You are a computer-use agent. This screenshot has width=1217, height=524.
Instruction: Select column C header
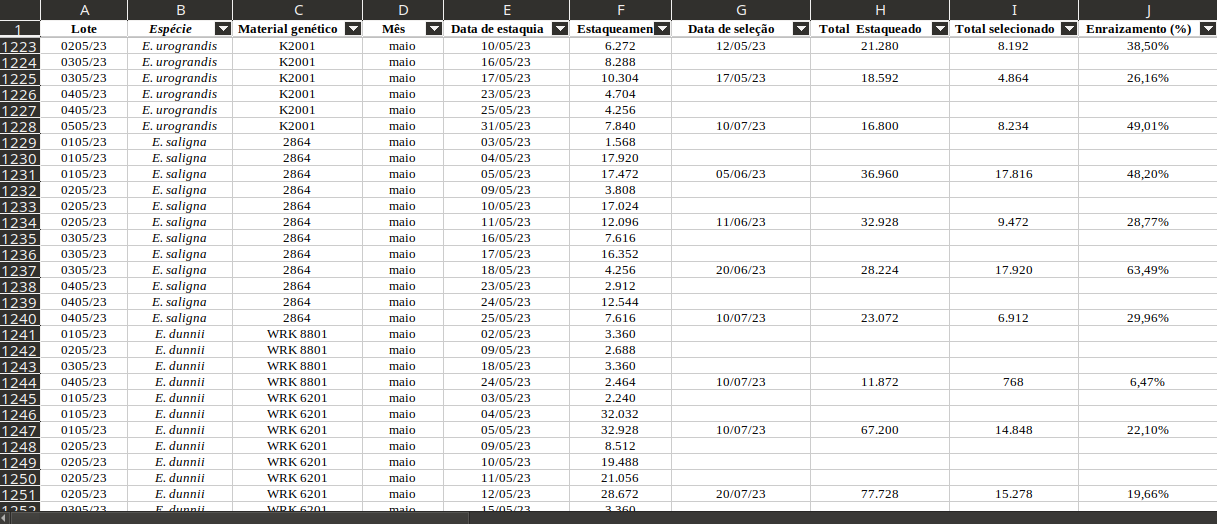coord(297,10)
